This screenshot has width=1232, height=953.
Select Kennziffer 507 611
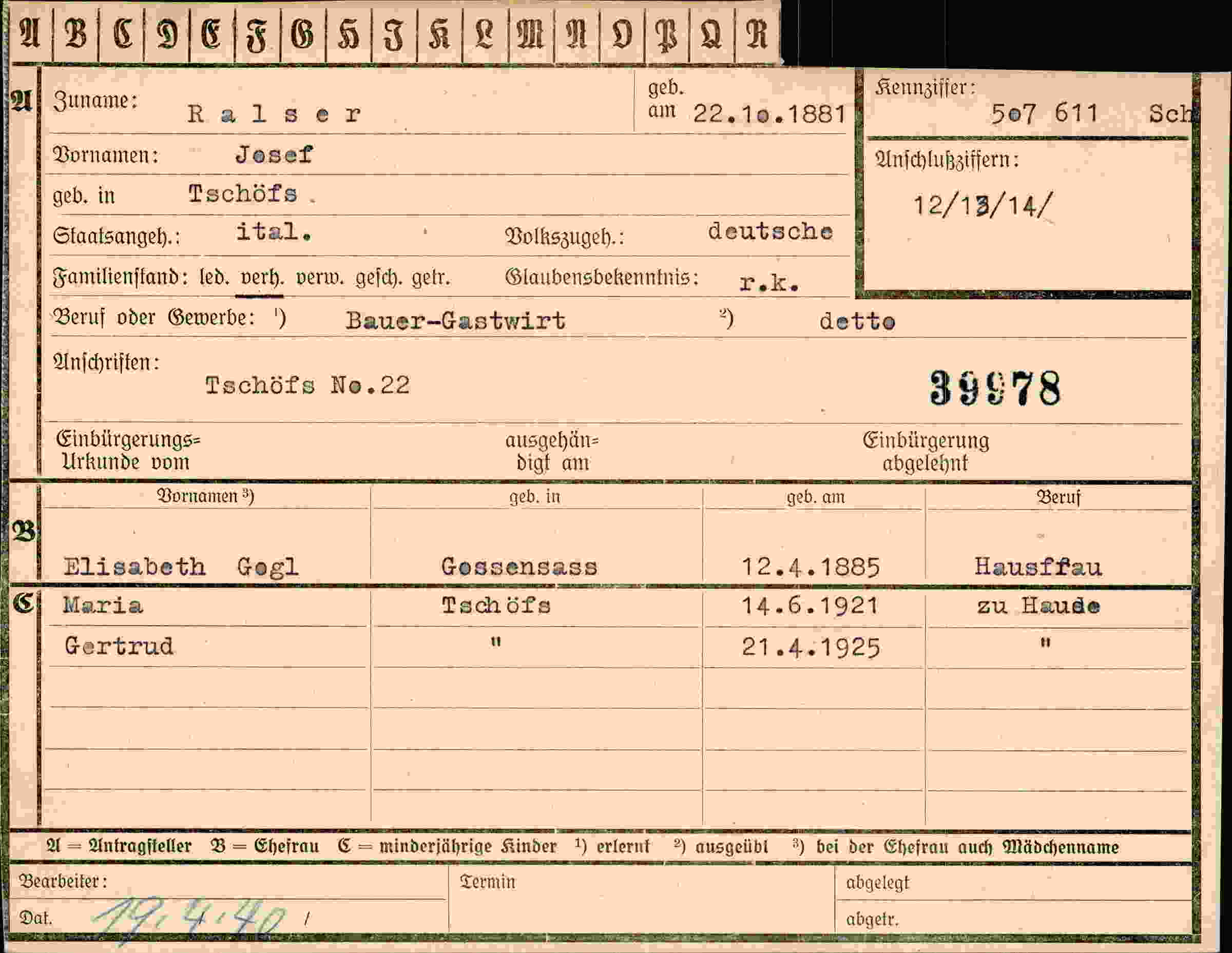pos(1045,114)
